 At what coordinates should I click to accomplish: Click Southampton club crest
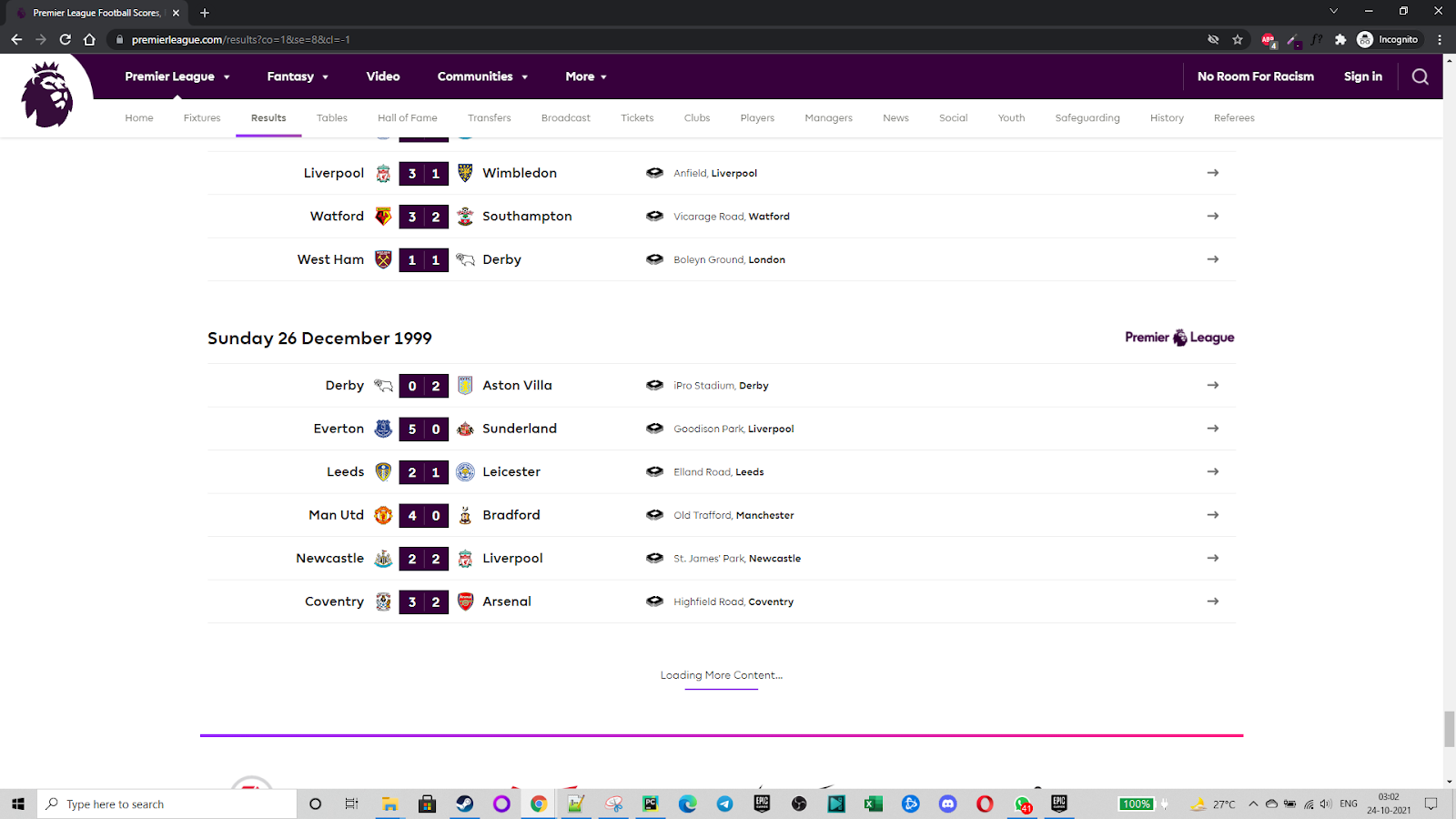pyautogui.click(x=465, y=217)
